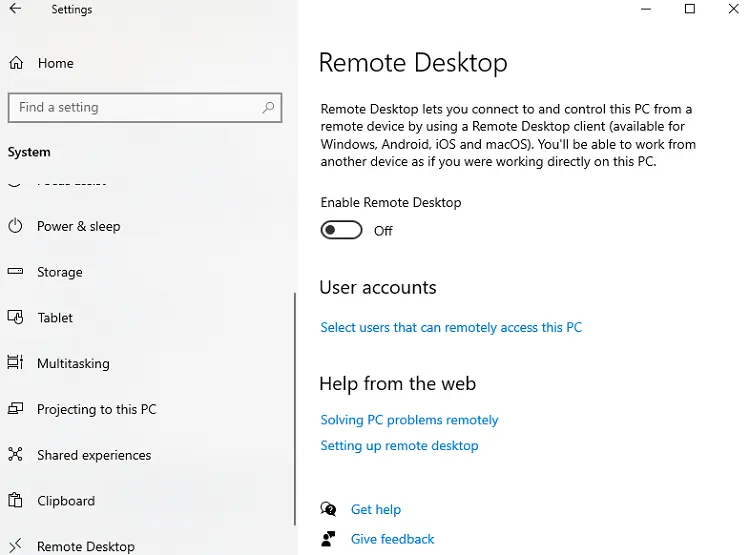
Task: Select Remote Desktop in the sidebar
Action: pos(86,546)
